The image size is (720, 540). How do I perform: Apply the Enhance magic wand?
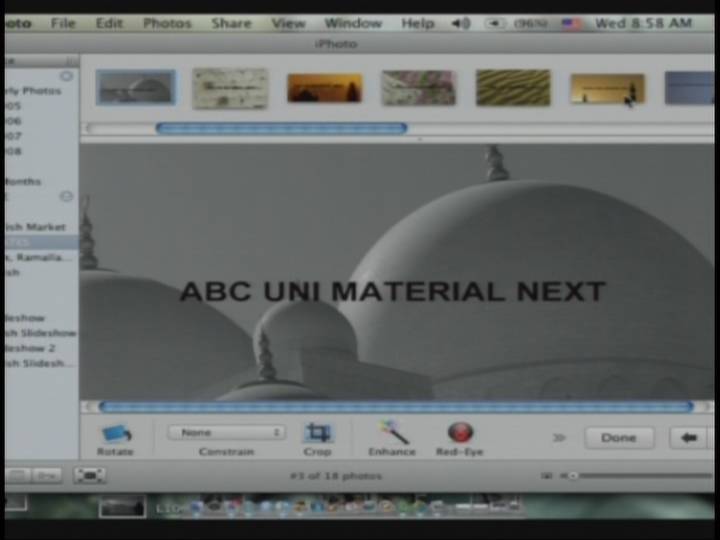pyautogui.click(x=392, y=433)
